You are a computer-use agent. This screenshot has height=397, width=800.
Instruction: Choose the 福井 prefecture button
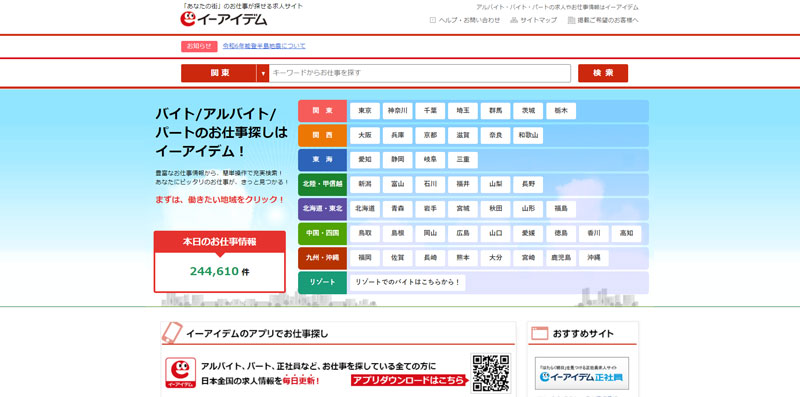(x=463, y=184)
